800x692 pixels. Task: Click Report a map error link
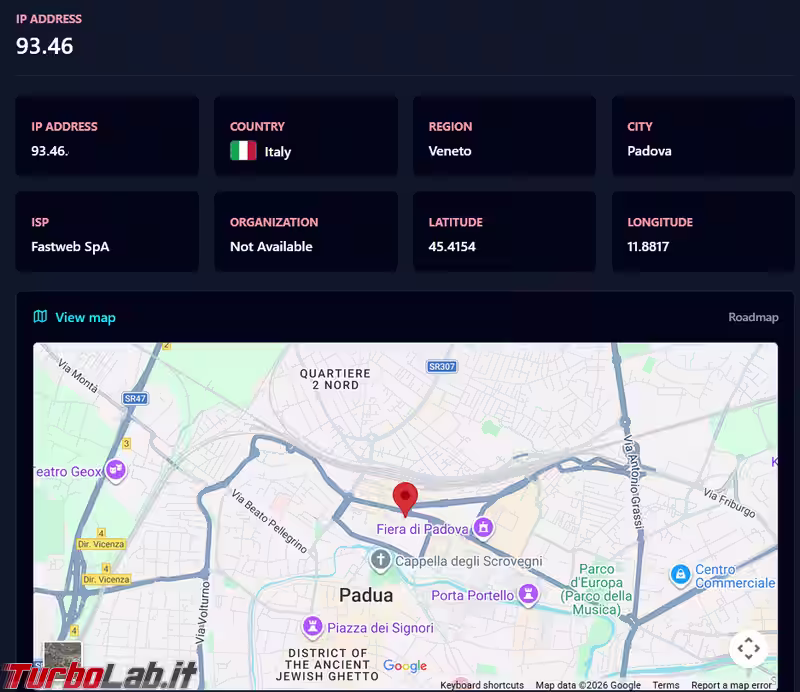pyautogui.click(x=731, y=685)
